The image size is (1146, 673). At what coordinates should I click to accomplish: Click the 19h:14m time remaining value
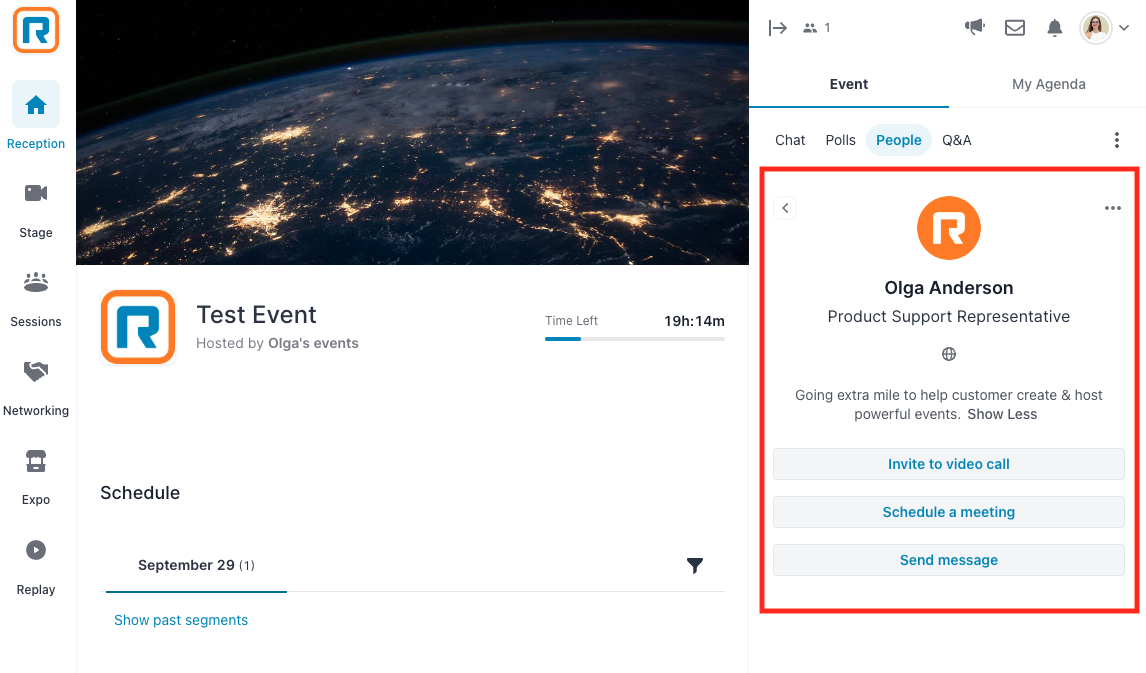pyautogui.click(x=694, y=321)
